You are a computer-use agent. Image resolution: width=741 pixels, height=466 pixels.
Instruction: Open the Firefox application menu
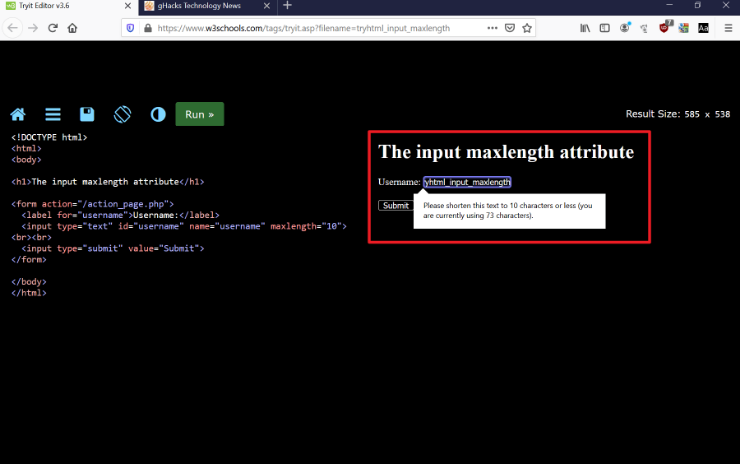click(728, 28)
